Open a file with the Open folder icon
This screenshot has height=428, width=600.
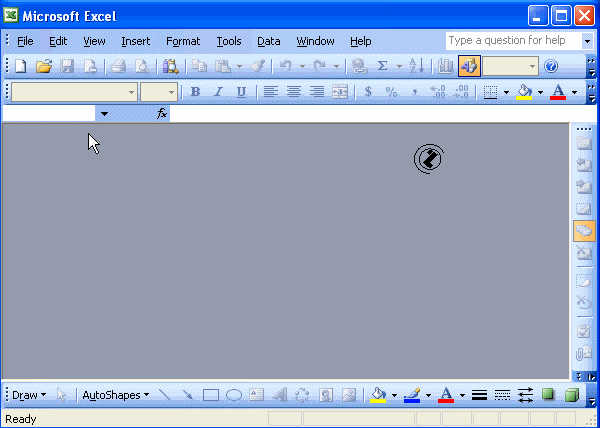44,67
